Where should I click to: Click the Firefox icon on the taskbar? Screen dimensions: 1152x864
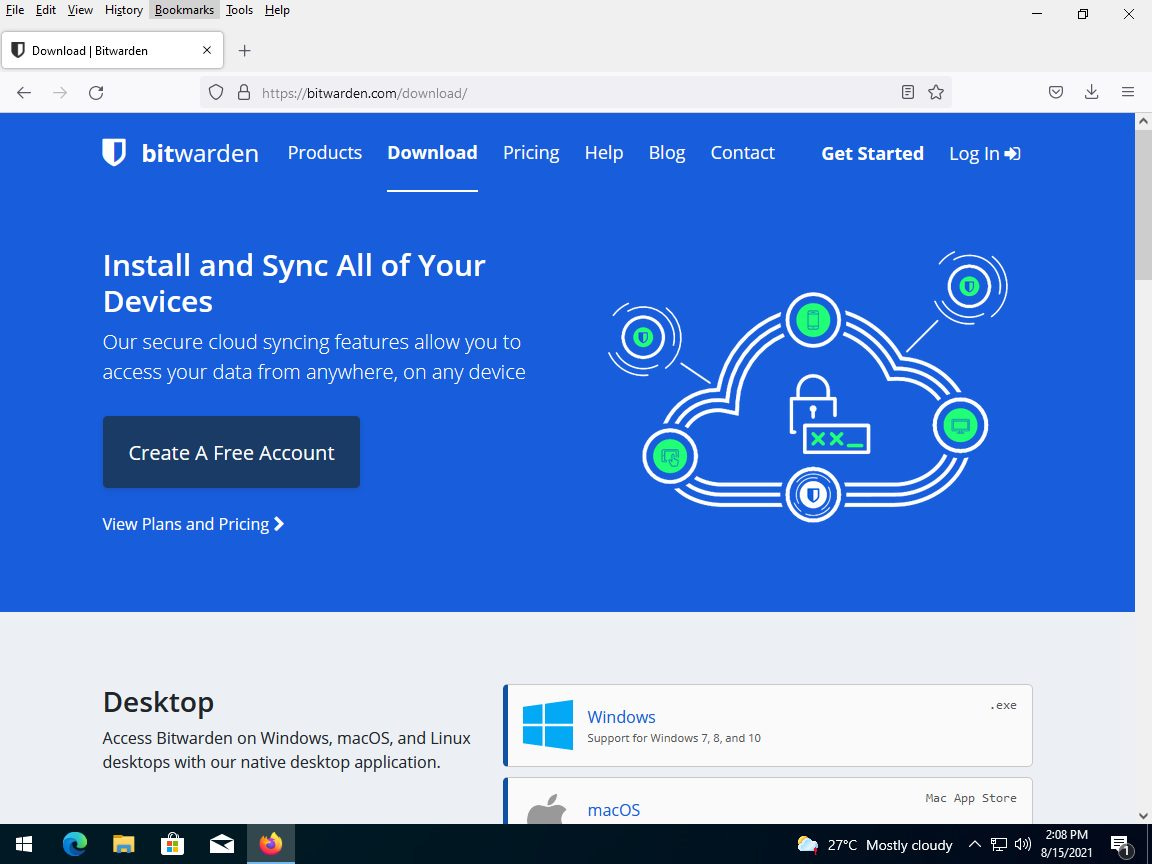point(271,844)
